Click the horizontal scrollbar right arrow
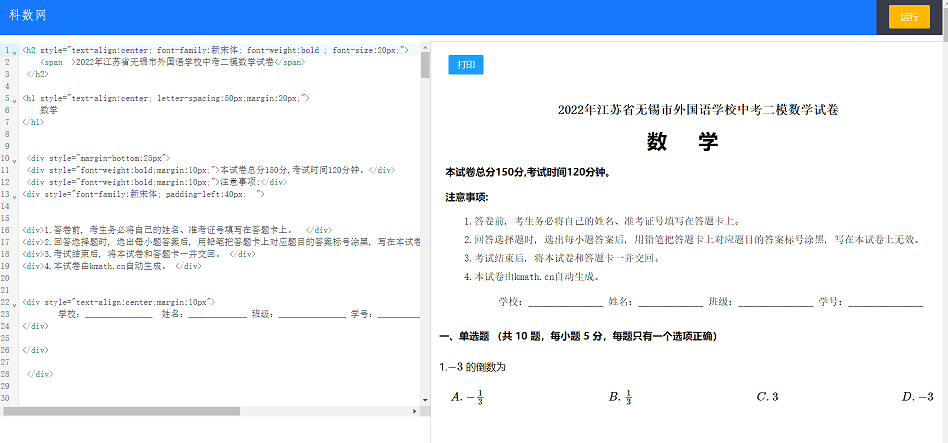This screenshot has width=948, height=443. [x=415, y=411]
